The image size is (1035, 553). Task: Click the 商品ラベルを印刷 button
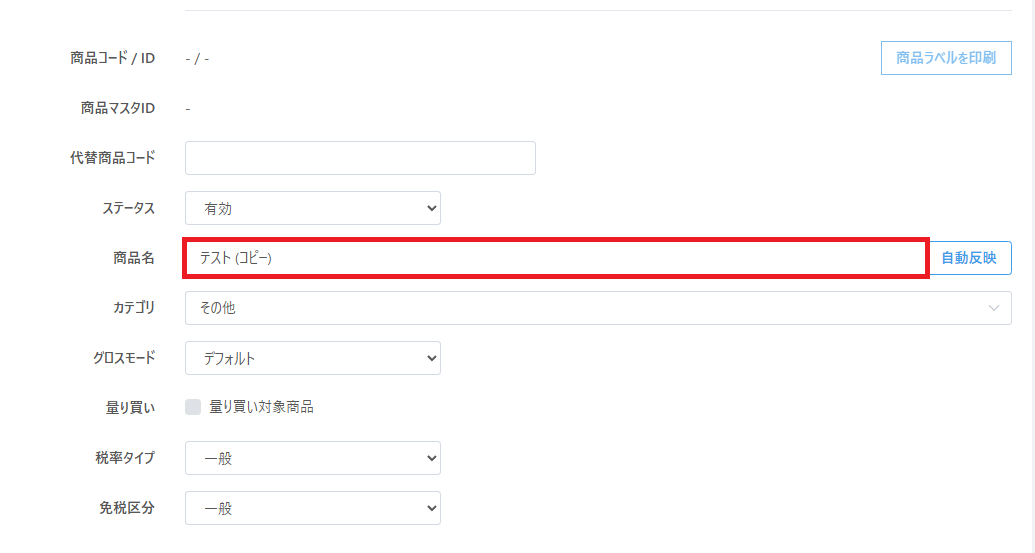[x=946, y=58]
